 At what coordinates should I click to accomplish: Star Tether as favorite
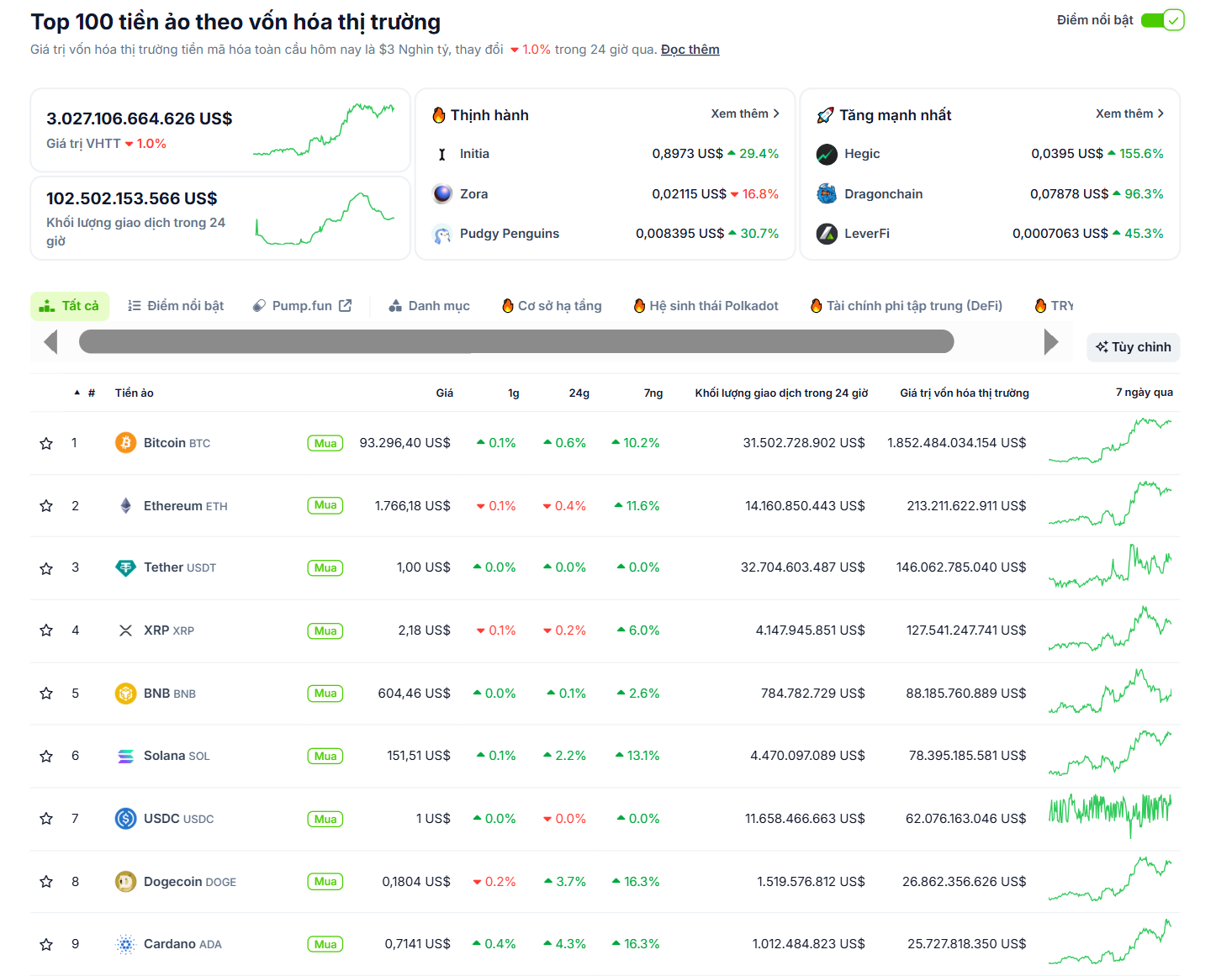pyautogui.click(x=46, y=568)
